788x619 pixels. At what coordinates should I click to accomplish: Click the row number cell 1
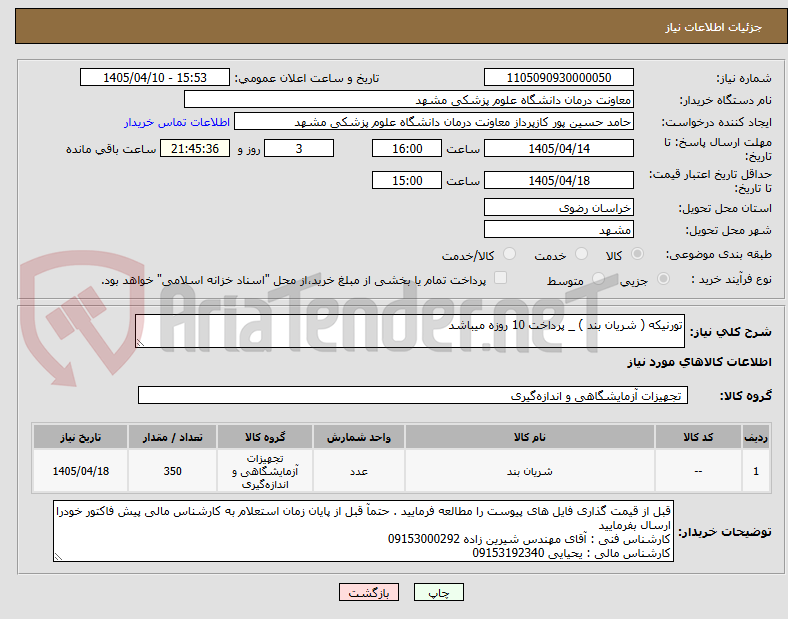click(756, 471)
